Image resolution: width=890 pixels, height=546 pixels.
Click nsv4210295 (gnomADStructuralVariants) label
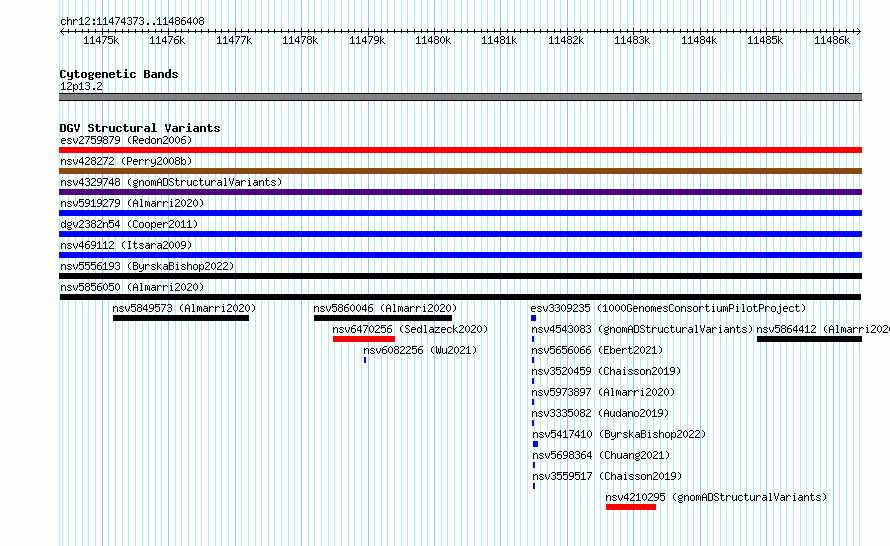point(716,497)
